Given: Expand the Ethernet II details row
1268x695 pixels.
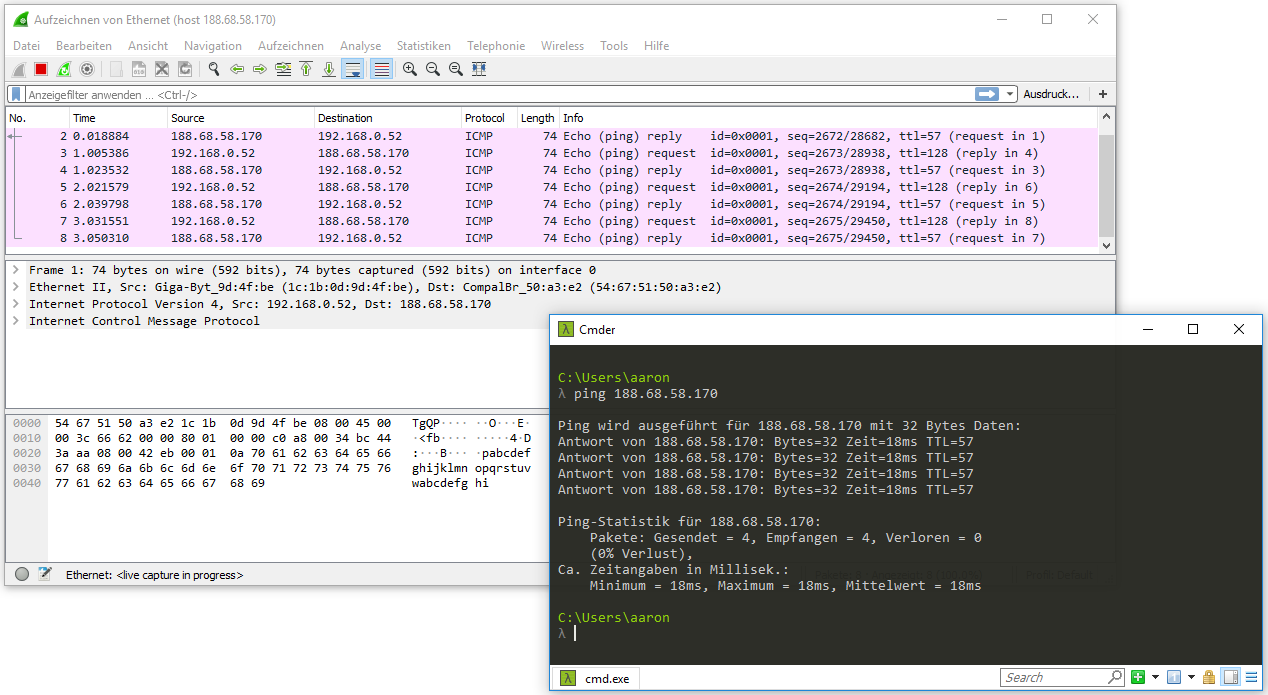Looking at the screenshot, I should (16, 287).
